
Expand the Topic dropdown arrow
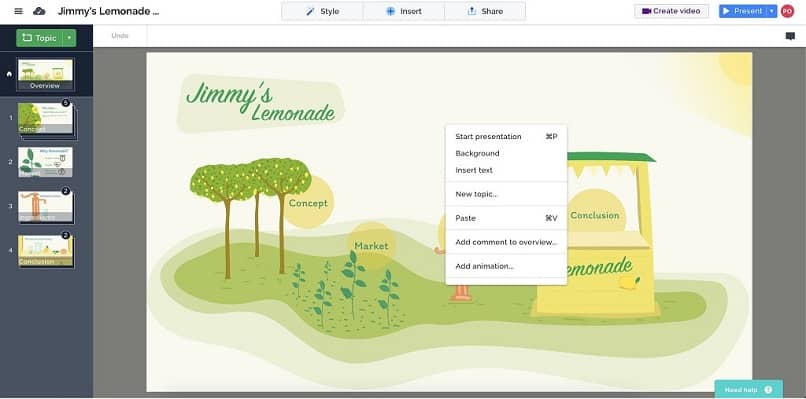pos(69,38)
